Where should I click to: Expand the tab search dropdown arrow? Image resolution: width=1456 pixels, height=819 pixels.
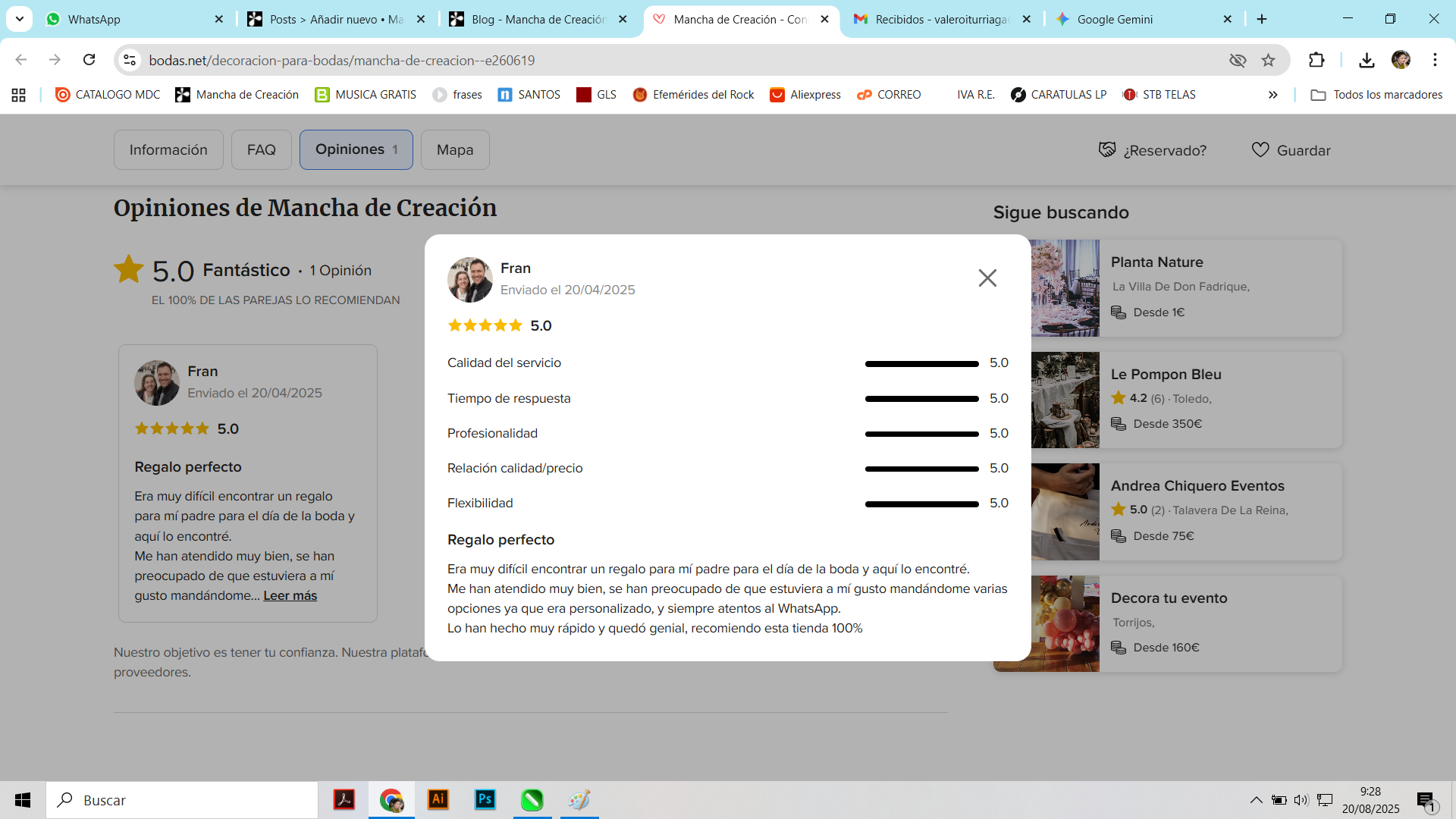pyautogui.click(x=20, y=19)
